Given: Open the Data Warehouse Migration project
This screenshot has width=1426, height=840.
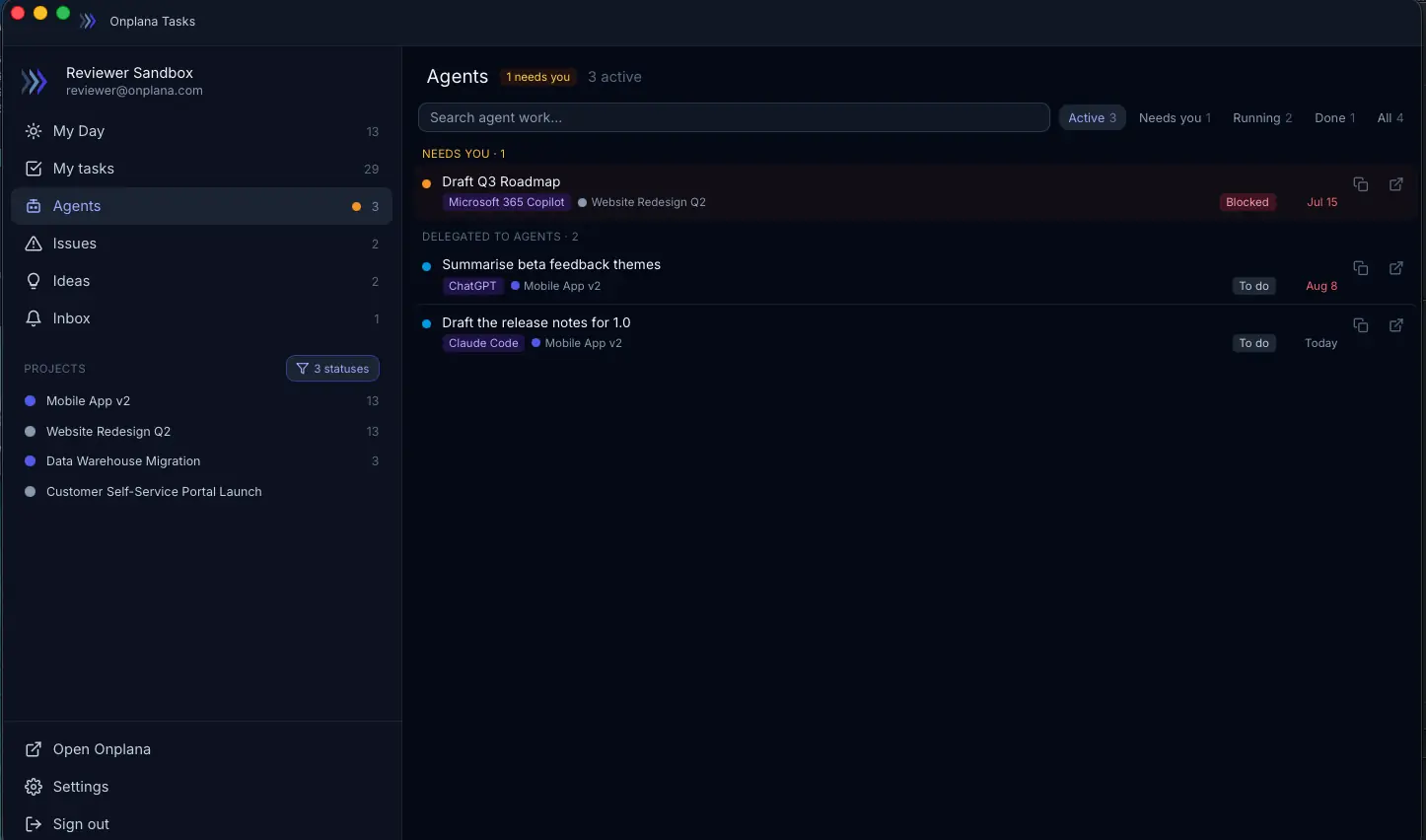Looking at the screenshot, I should click(x=201, y=461).
